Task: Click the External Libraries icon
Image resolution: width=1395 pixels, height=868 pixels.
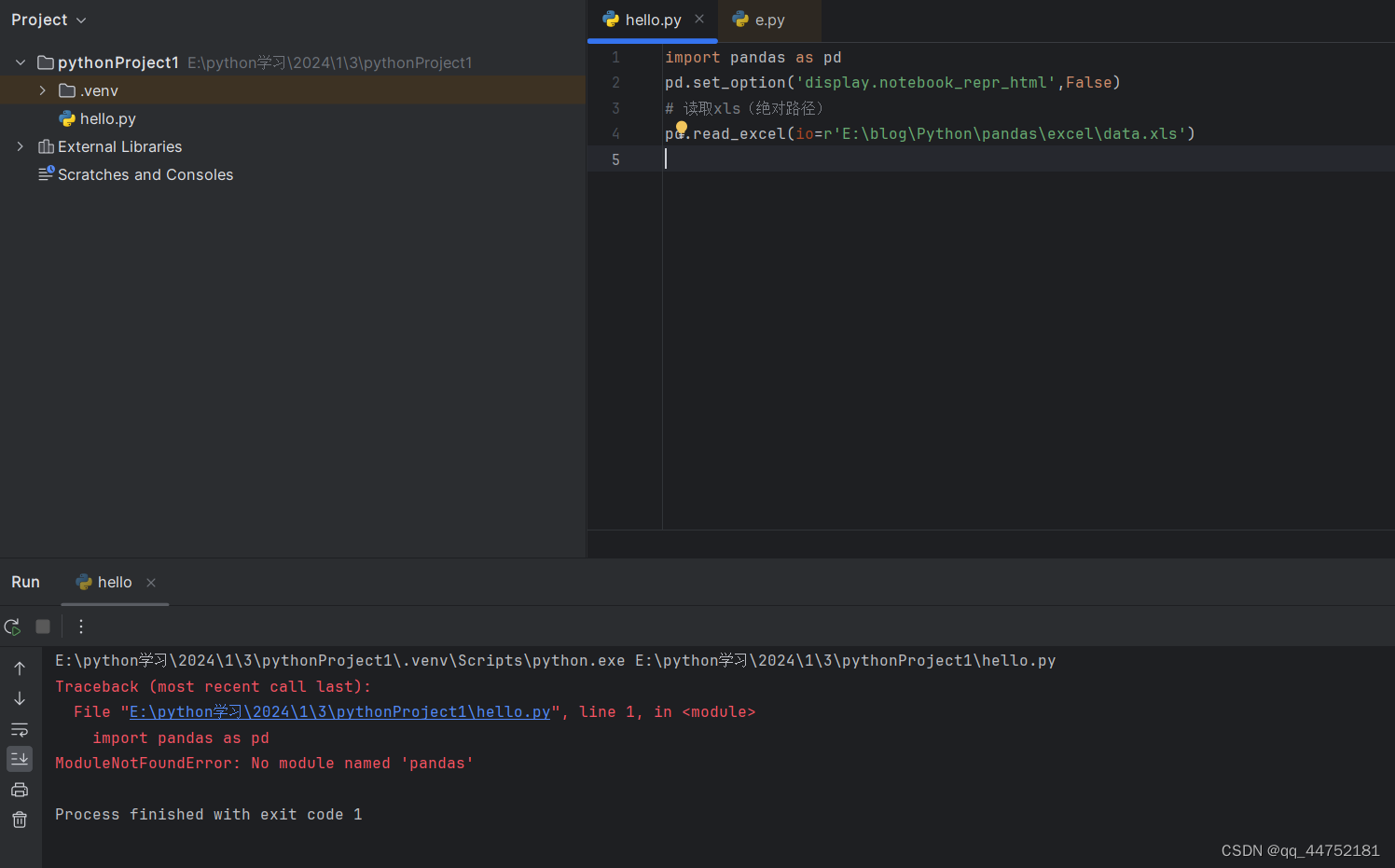Action: click(x=46, y=146)
